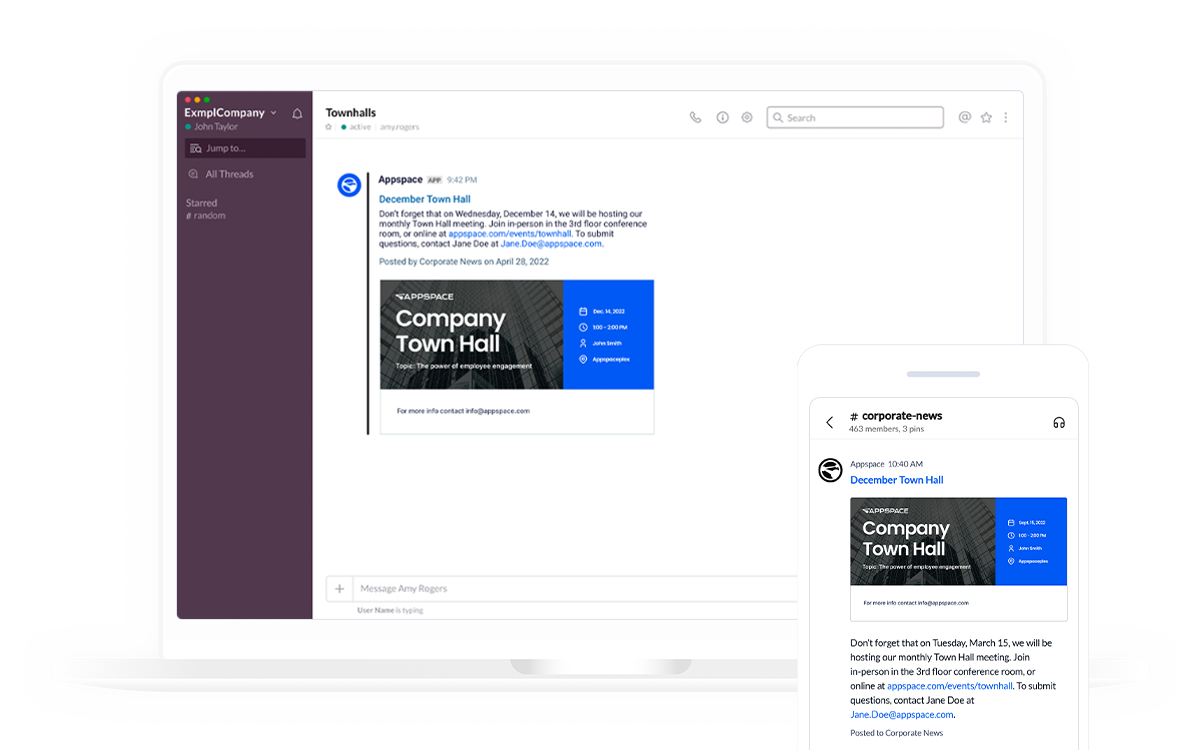
Task: Click the Search field in header
Action: click(855, 117)
